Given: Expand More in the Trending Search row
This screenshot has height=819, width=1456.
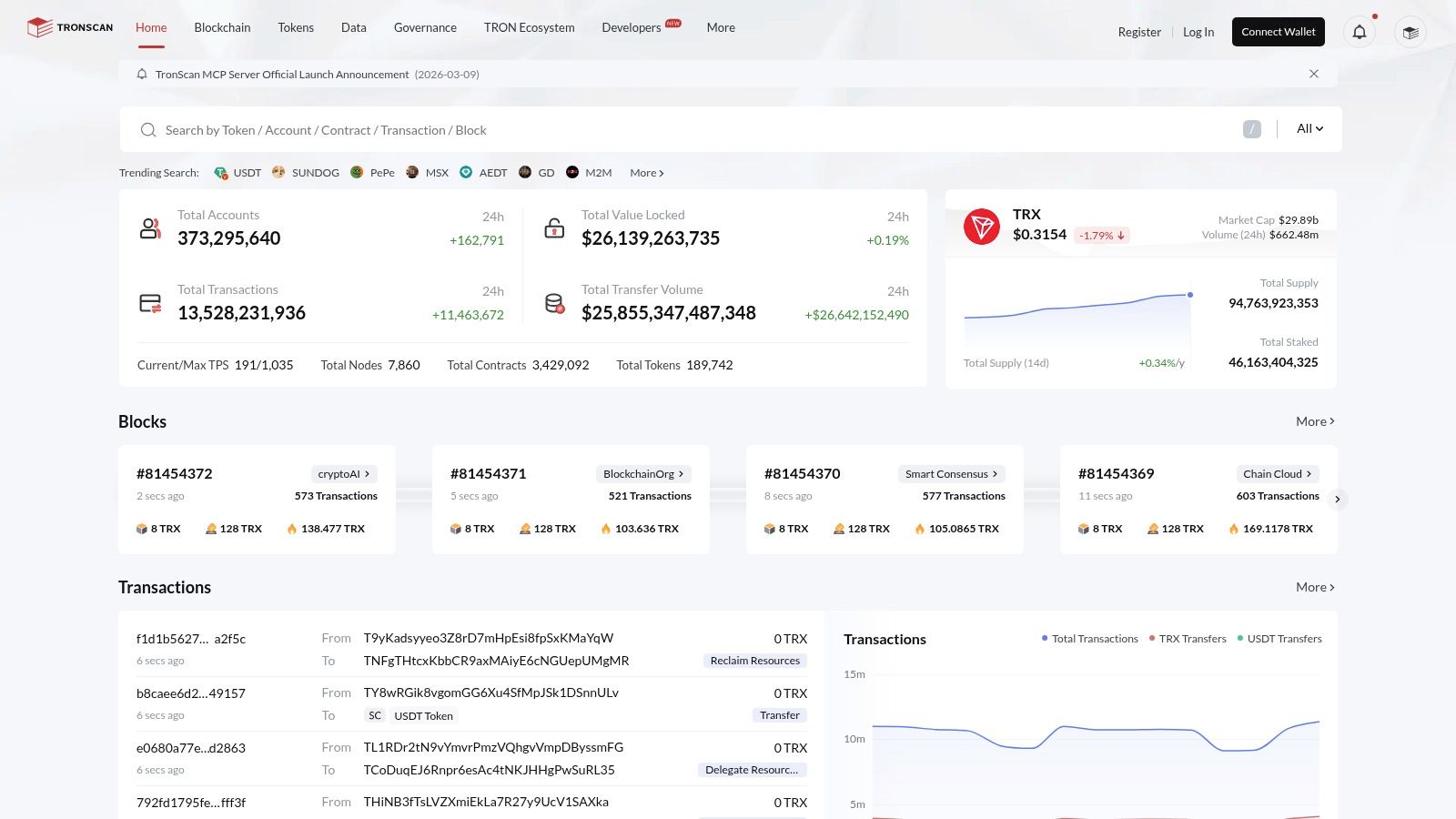Looking at the screenshot, I should tap(644, 172).
